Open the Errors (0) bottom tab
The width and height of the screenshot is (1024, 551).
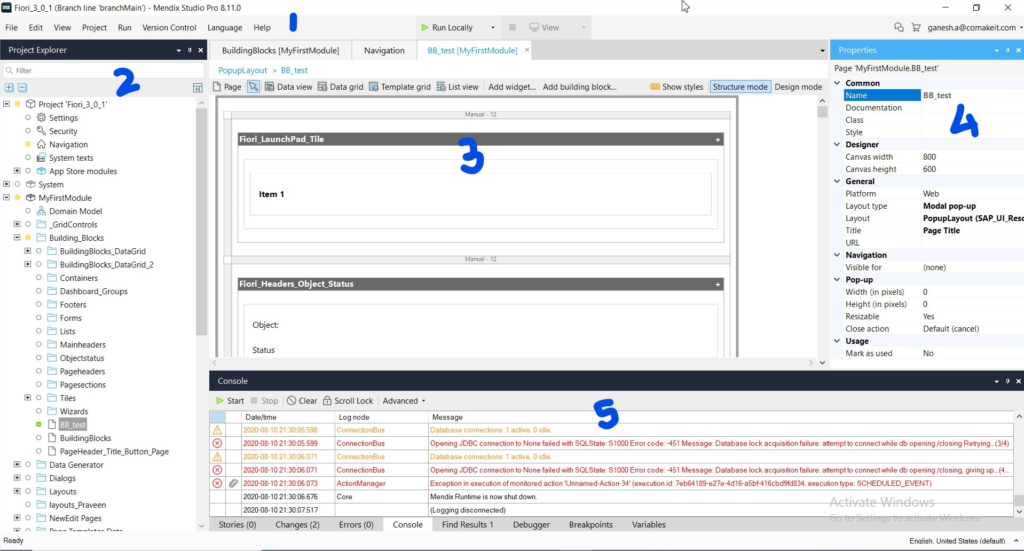(x=356, y=524)
